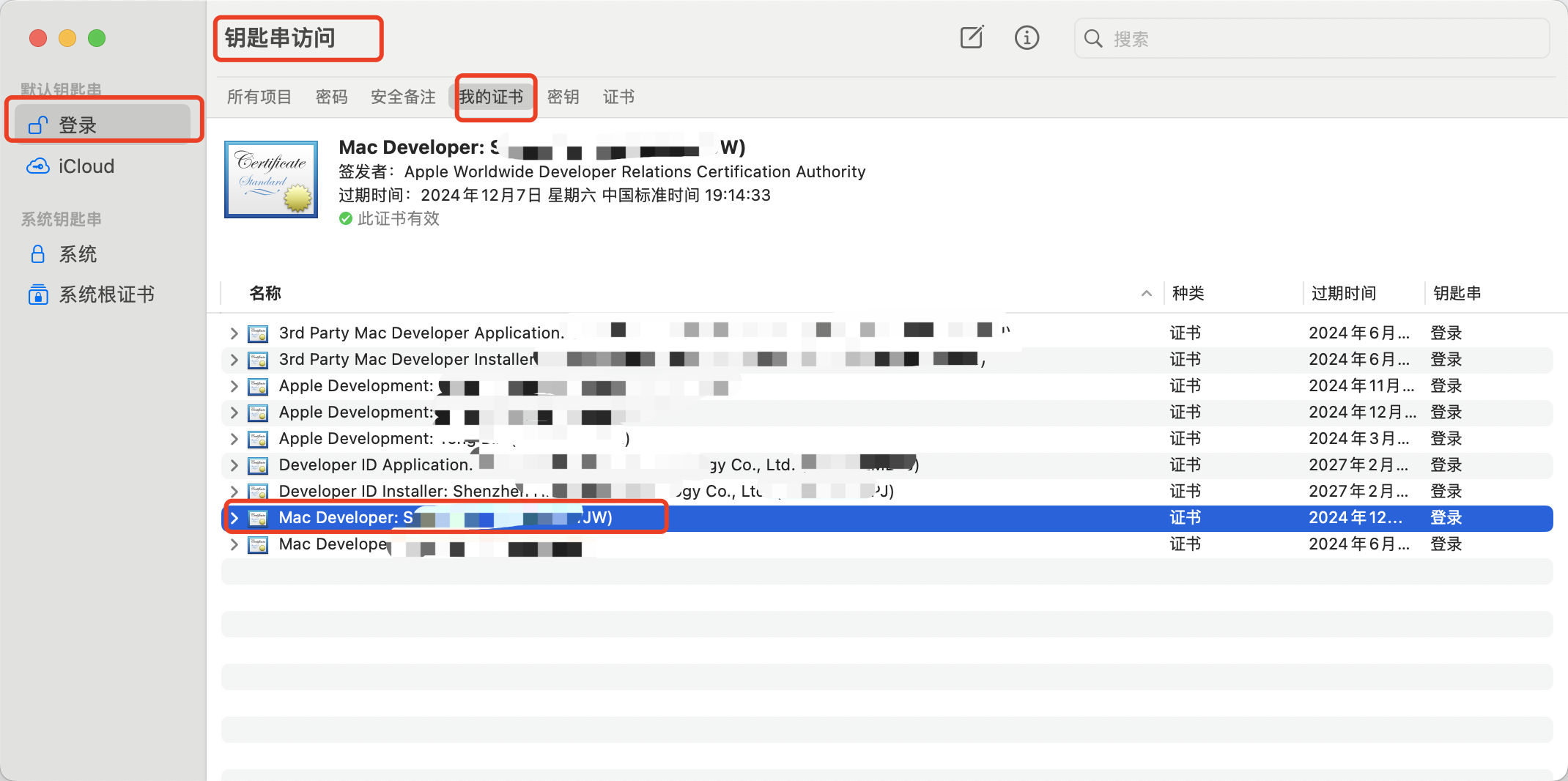Click certificate icon of Apple Development expiring 2024年3月
Screen dimensions: 1568x781
[x=258, y=439]
